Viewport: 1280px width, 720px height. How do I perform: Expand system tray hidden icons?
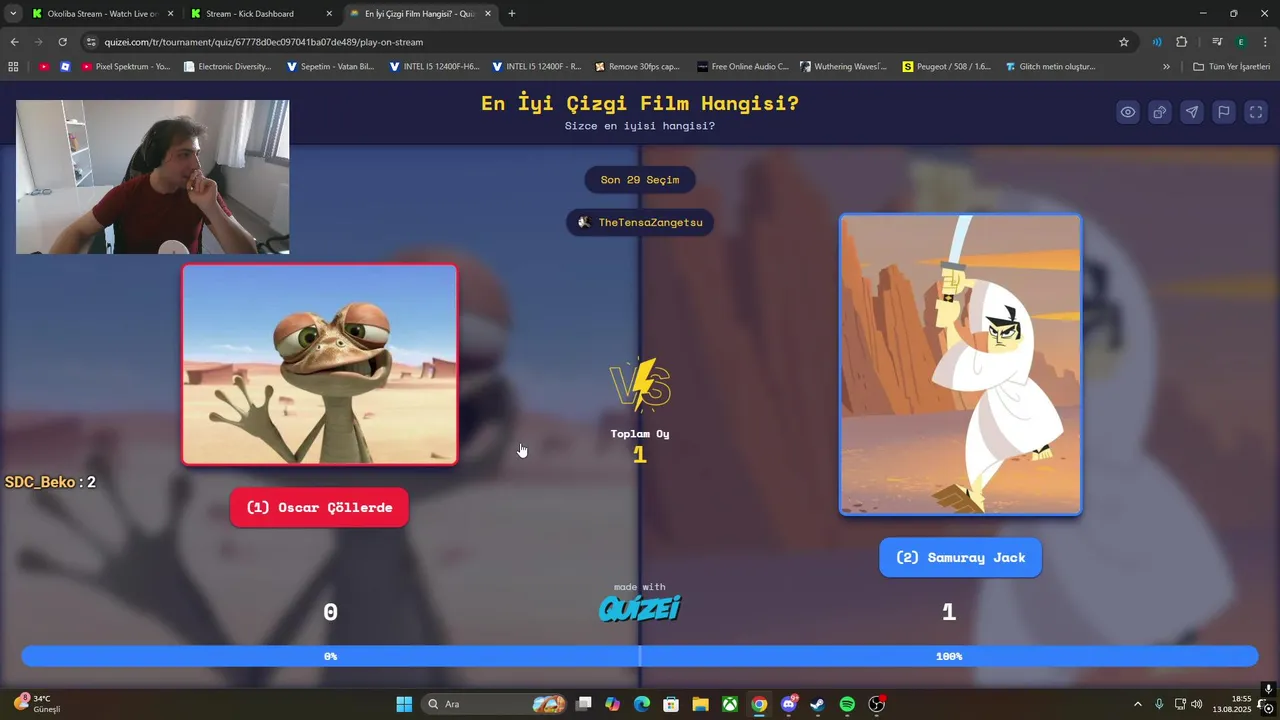(x=1137, y=704)
